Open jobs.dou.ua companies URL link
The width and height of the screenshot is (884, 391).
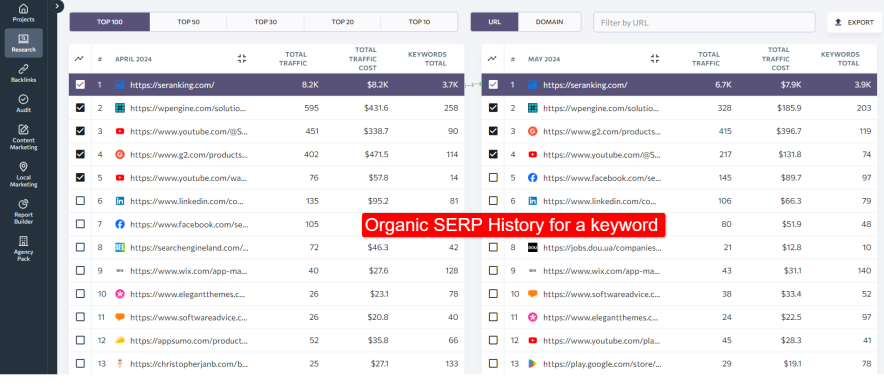(x=602, y=247)
